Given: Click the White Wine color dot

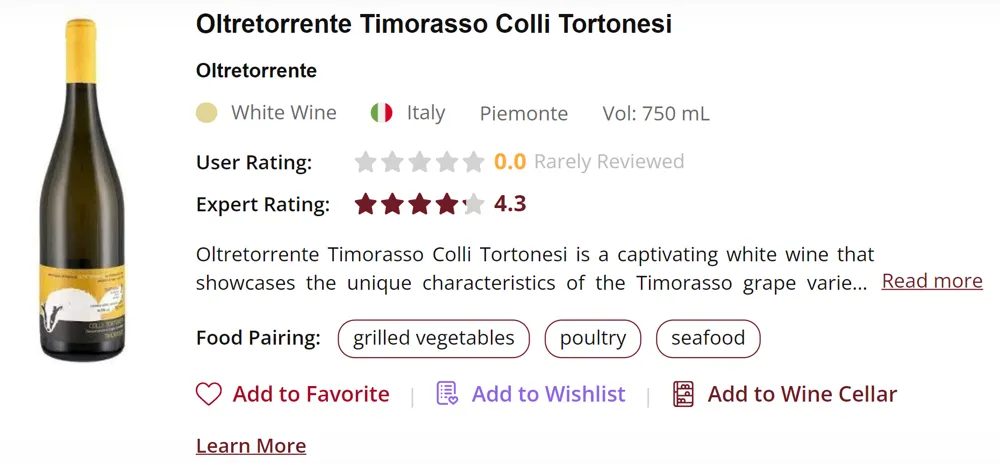Looking at the screenshot, I should (x=207, y=113).
